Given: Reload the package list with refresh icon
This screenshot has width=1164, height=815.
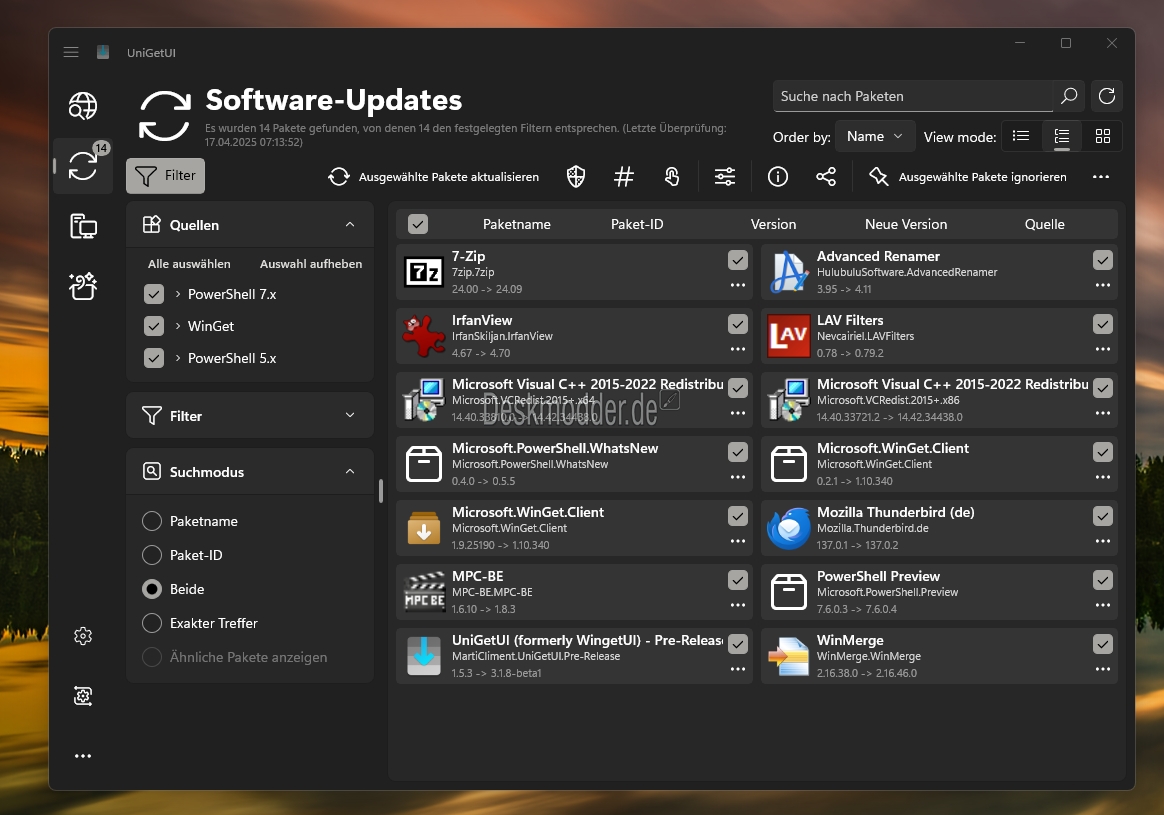Looking at the screenshot, I should click(x=1107, y=96).
